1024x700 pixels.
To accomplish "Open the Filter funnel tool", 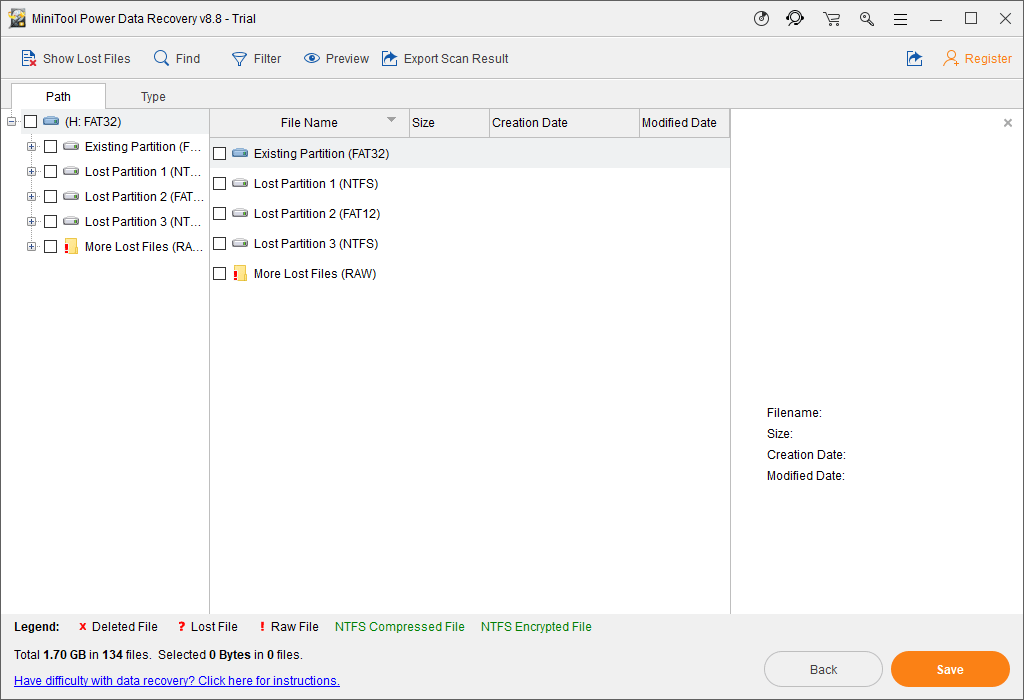I will [x=240, y=59].
